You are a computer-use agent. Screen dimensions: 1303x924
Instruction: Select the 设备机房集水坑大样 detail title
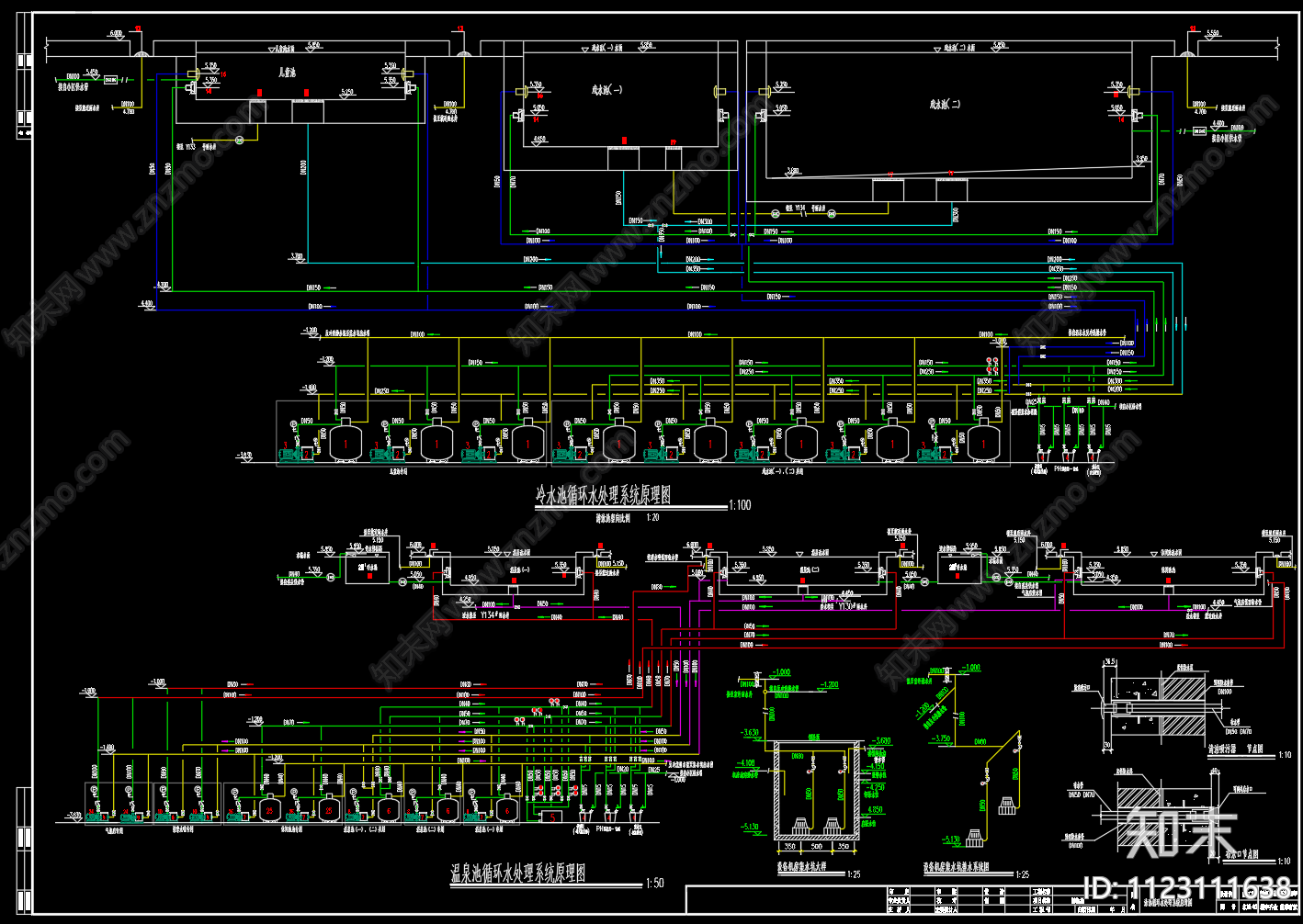[x=802, y=865]
